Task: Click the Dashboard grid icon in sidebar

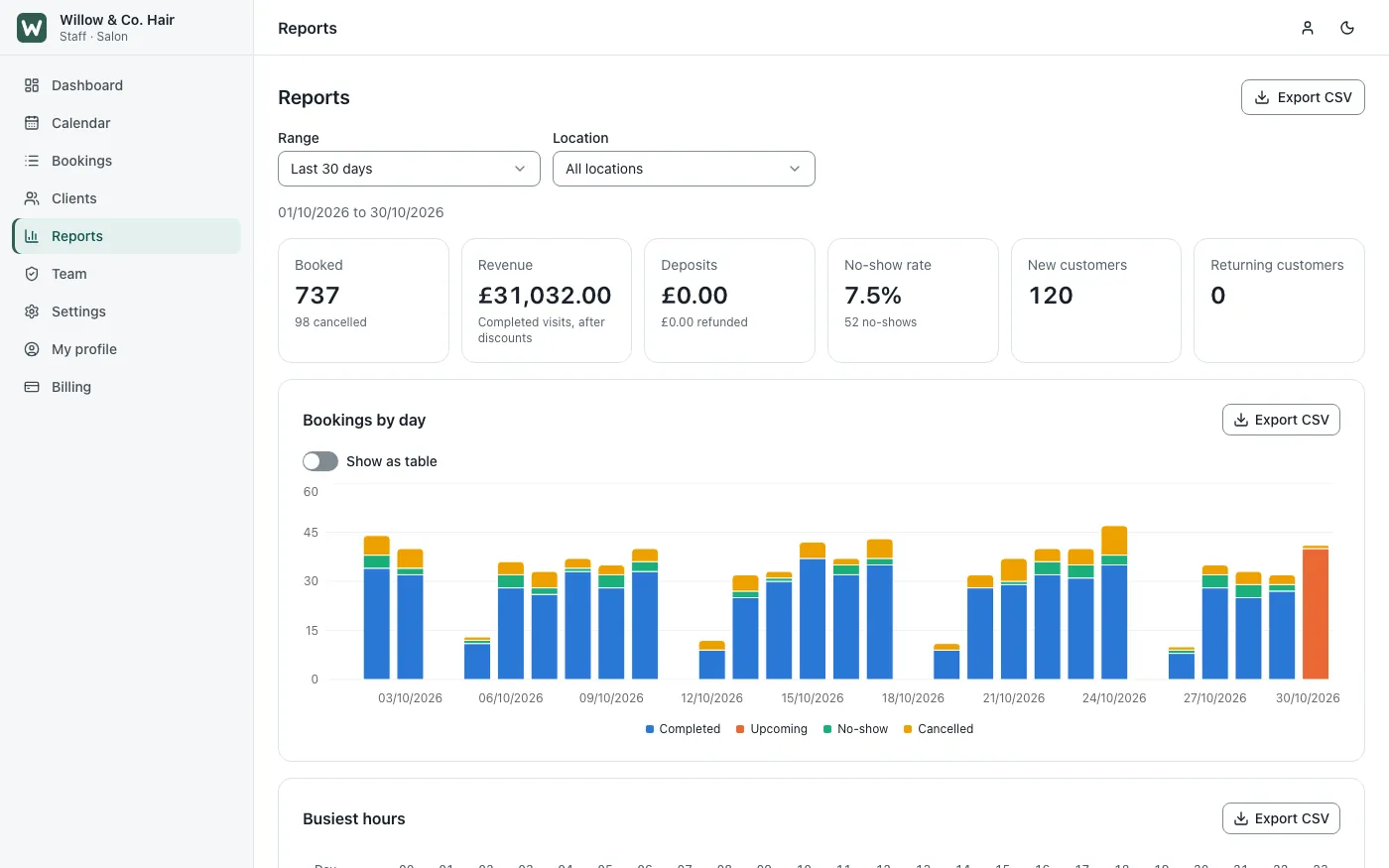Action: 32,85
